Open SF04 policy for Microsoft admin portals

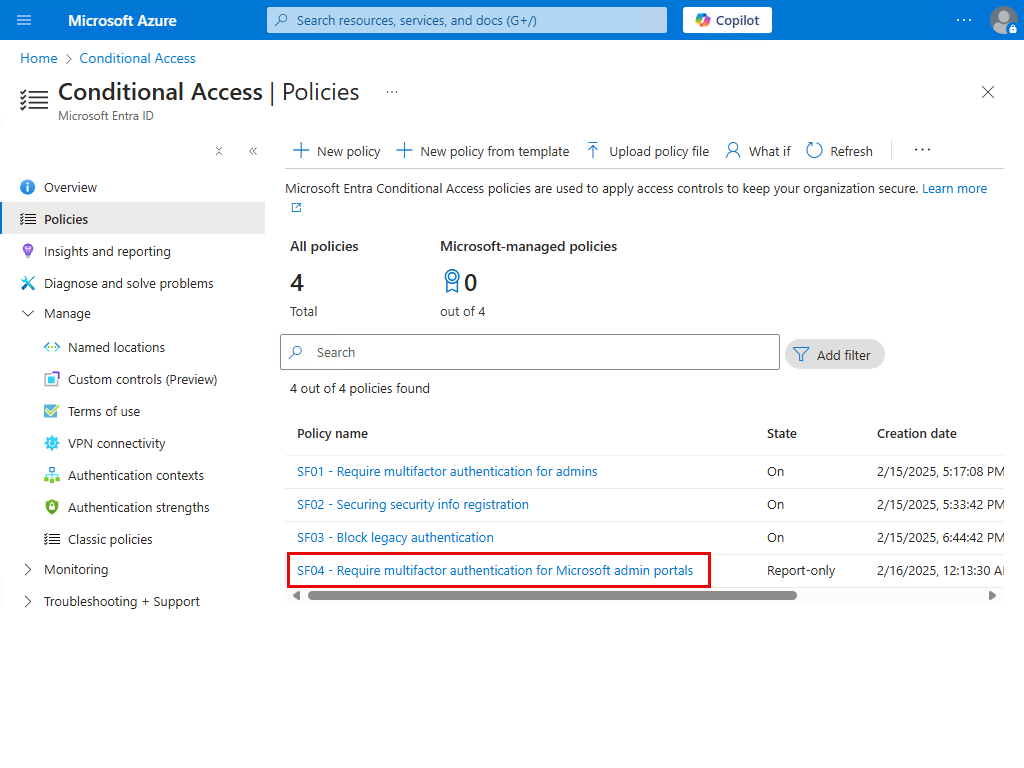[495, 571]
